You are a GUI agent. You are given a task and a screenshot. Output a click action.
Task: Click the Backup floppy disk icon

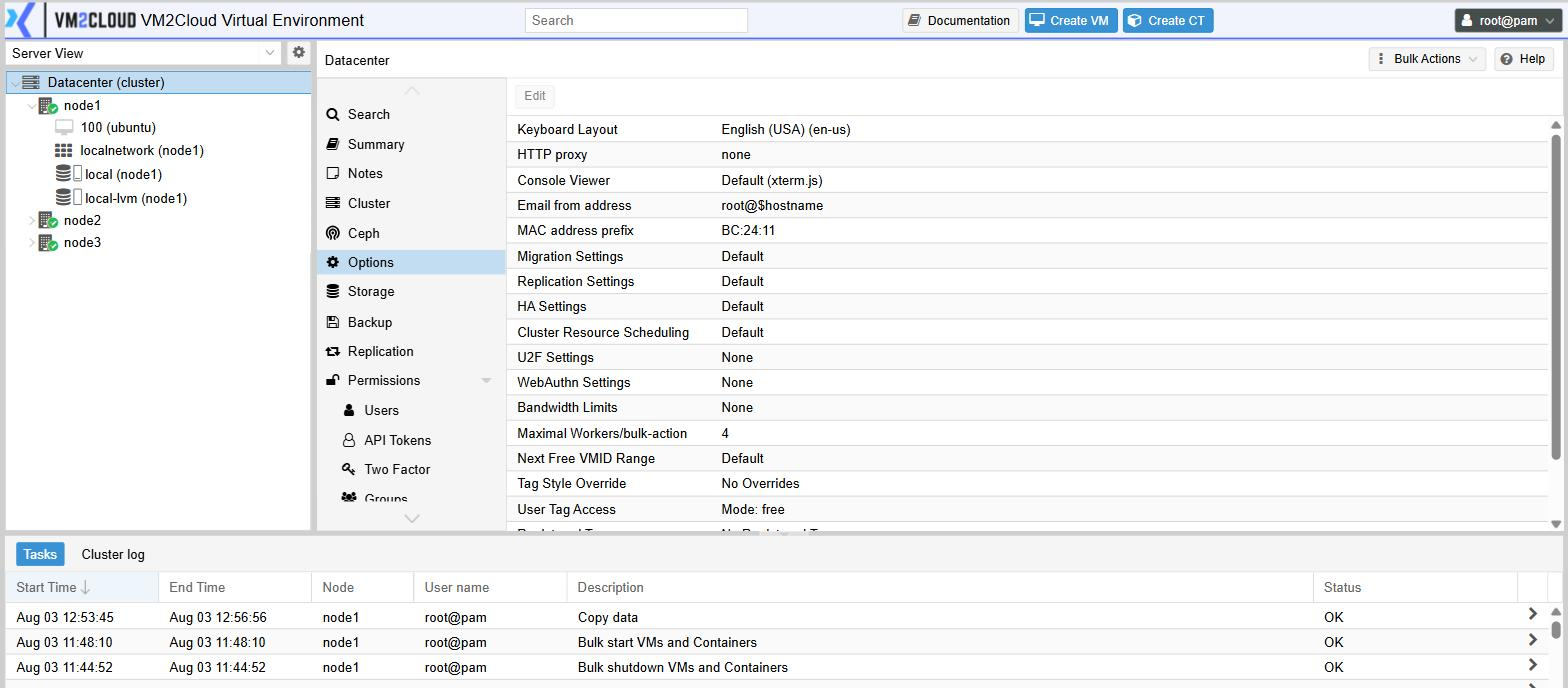click(x=333, y=322)
